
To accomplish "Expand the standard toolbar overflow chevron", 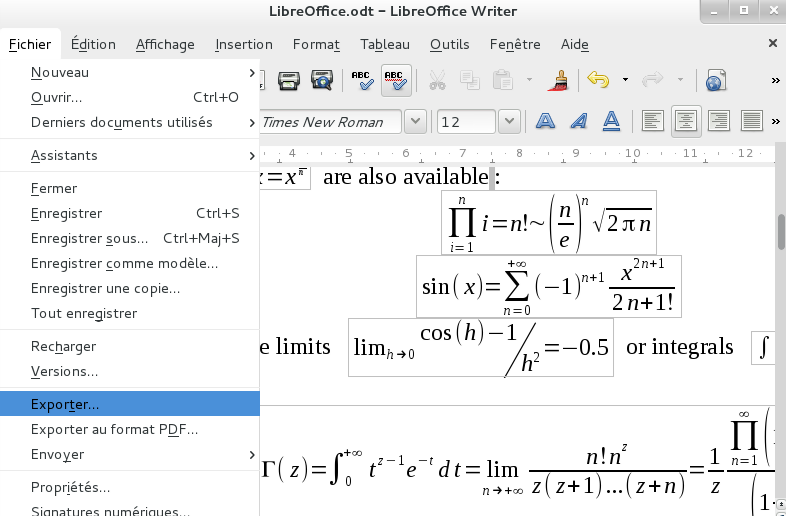I will pyautogui.click(x=775, y=80).
